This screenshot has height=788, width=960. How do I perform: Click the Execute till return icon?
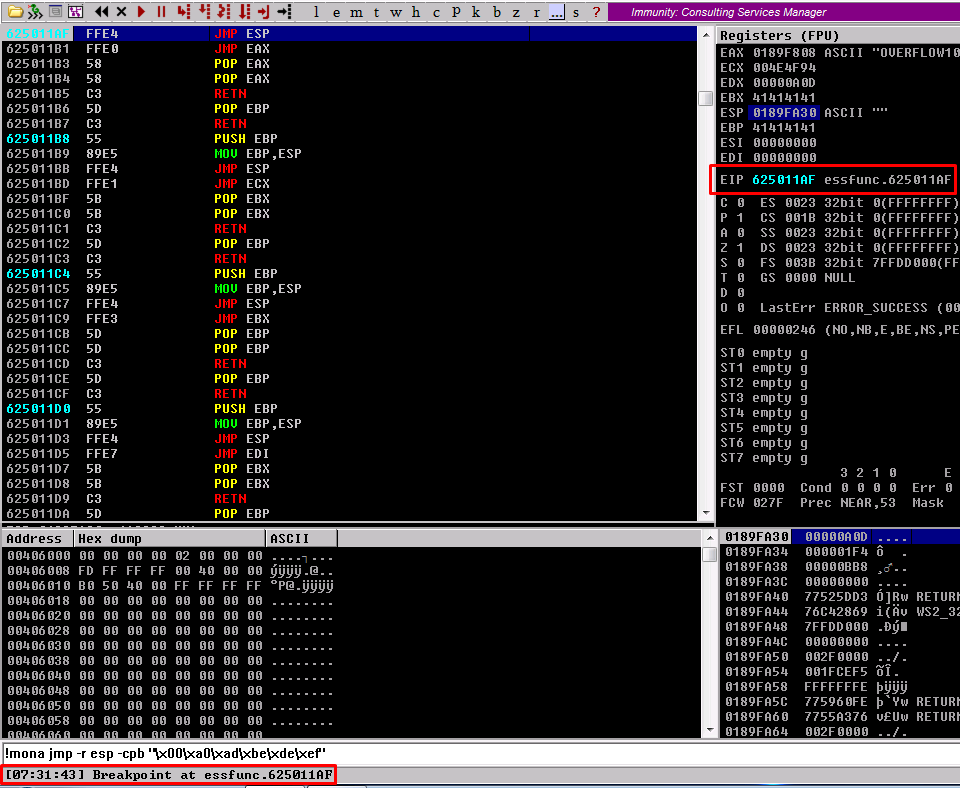pos(264,11)
